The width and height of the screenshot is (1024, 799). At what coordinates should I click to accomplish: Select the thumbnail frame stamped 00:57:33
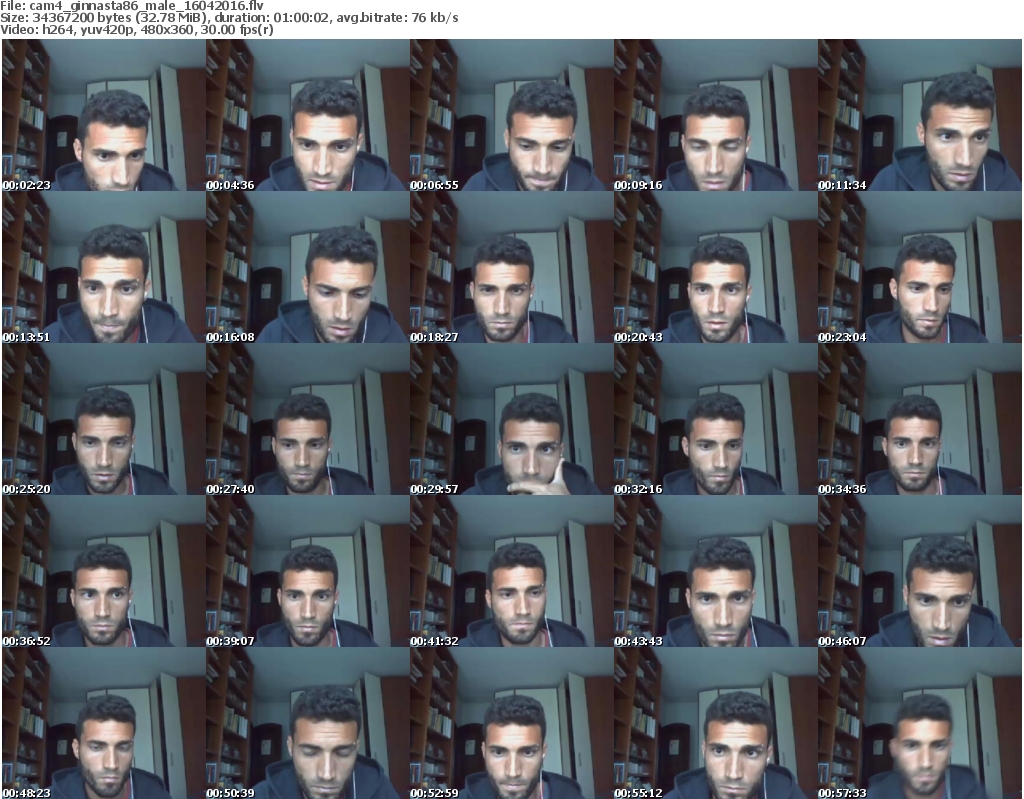point(920,723)
